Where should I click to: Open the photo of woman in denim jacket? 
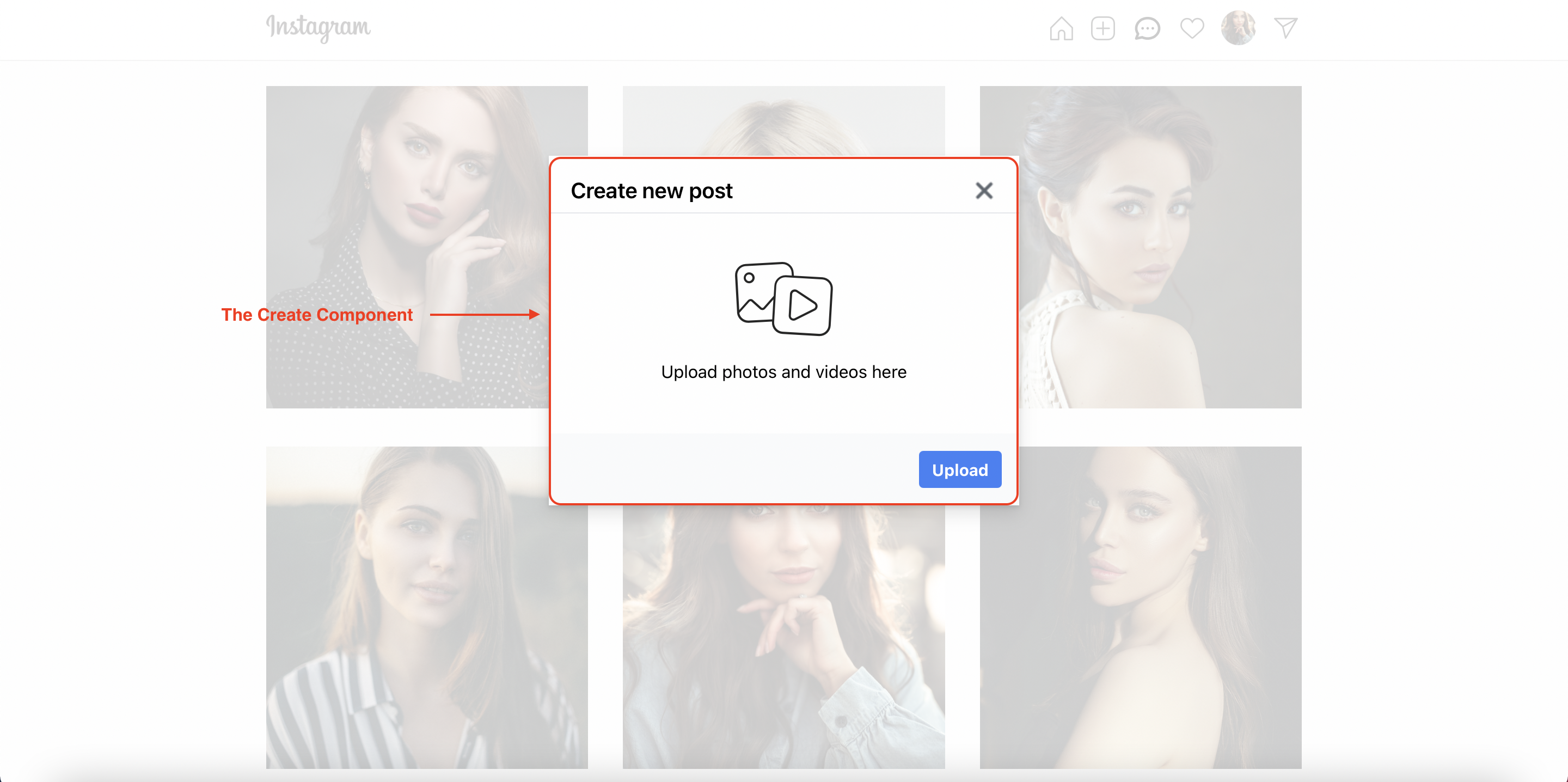pyautogui.click(x=783, y=637)
